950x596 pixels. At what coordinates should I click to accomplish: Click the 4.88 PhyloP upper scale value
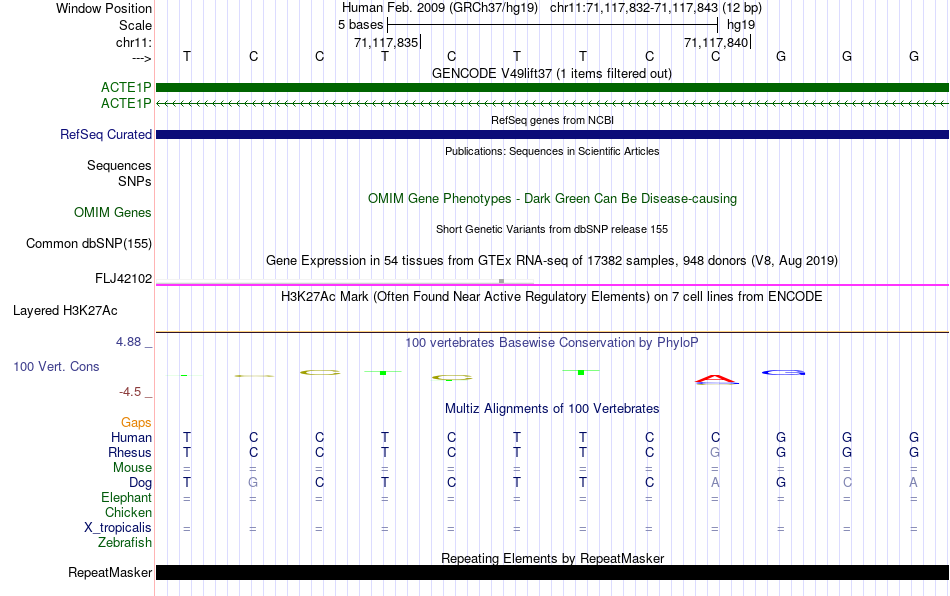coord(128,342)
